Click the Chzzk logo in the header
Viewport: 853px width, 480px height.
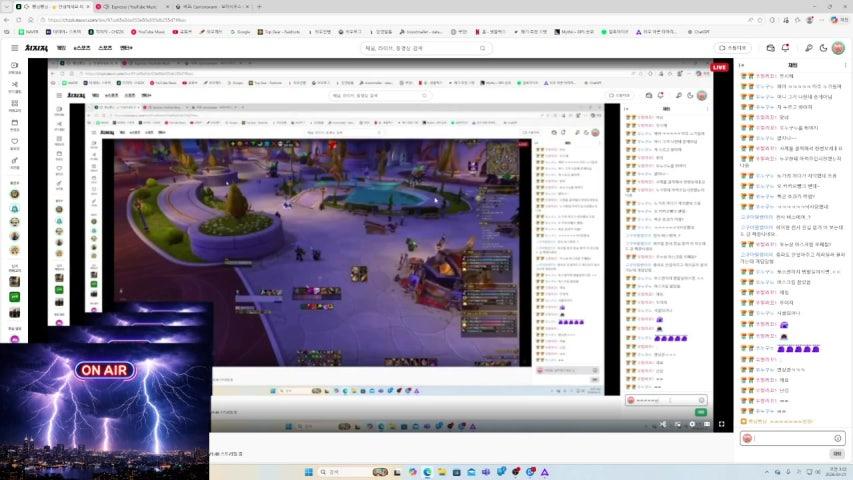[36, 48]
